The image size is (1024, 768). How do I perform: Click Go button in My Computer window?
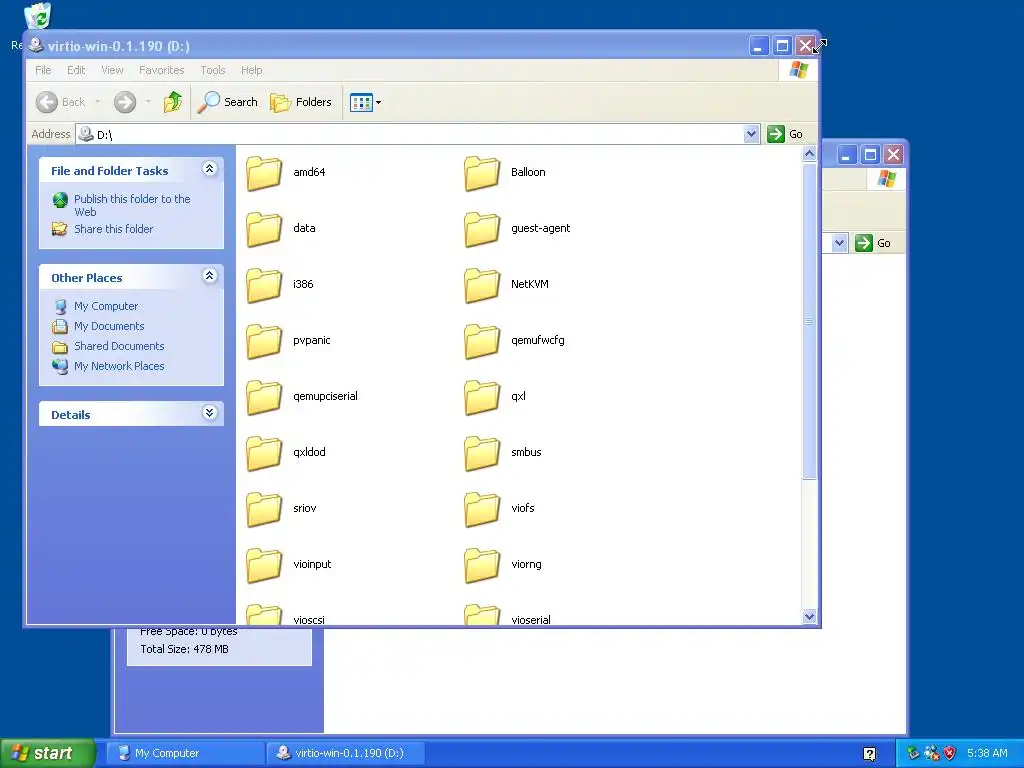tap(874, 243)
